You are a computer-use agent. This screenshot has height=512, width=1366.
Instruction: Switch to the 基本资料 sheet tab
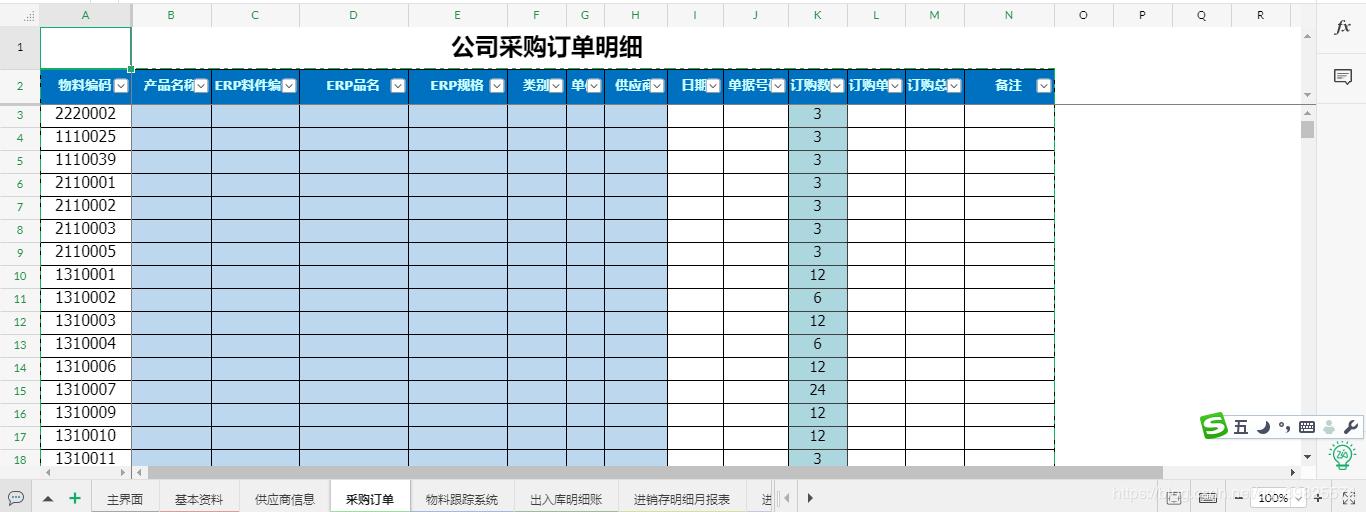tap(199, 499)
